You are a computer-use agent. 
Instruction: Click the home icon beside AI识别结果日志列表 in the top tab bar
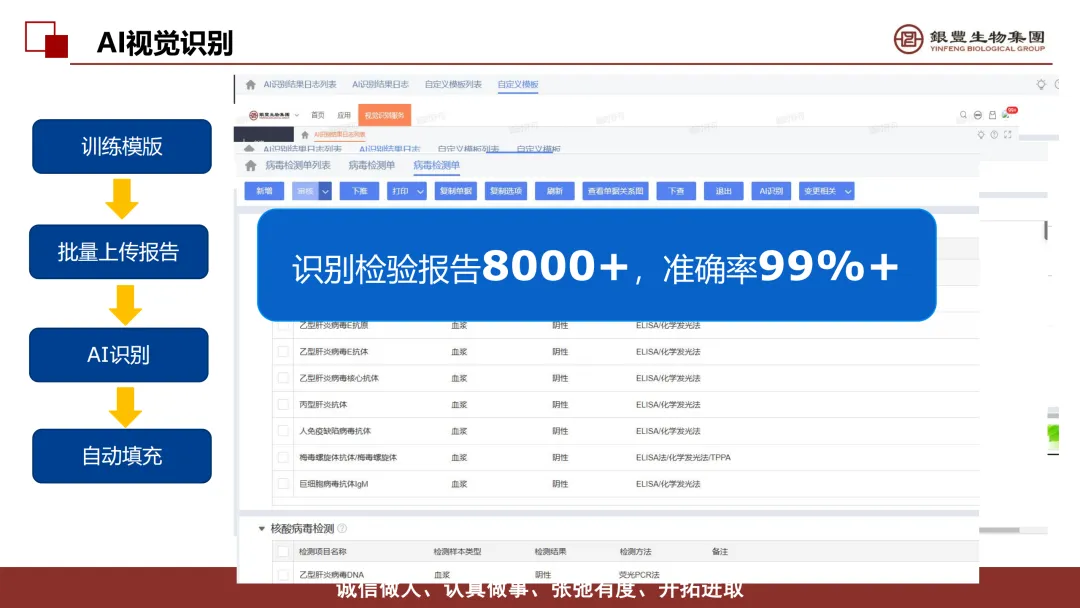(x=251, y=85)
